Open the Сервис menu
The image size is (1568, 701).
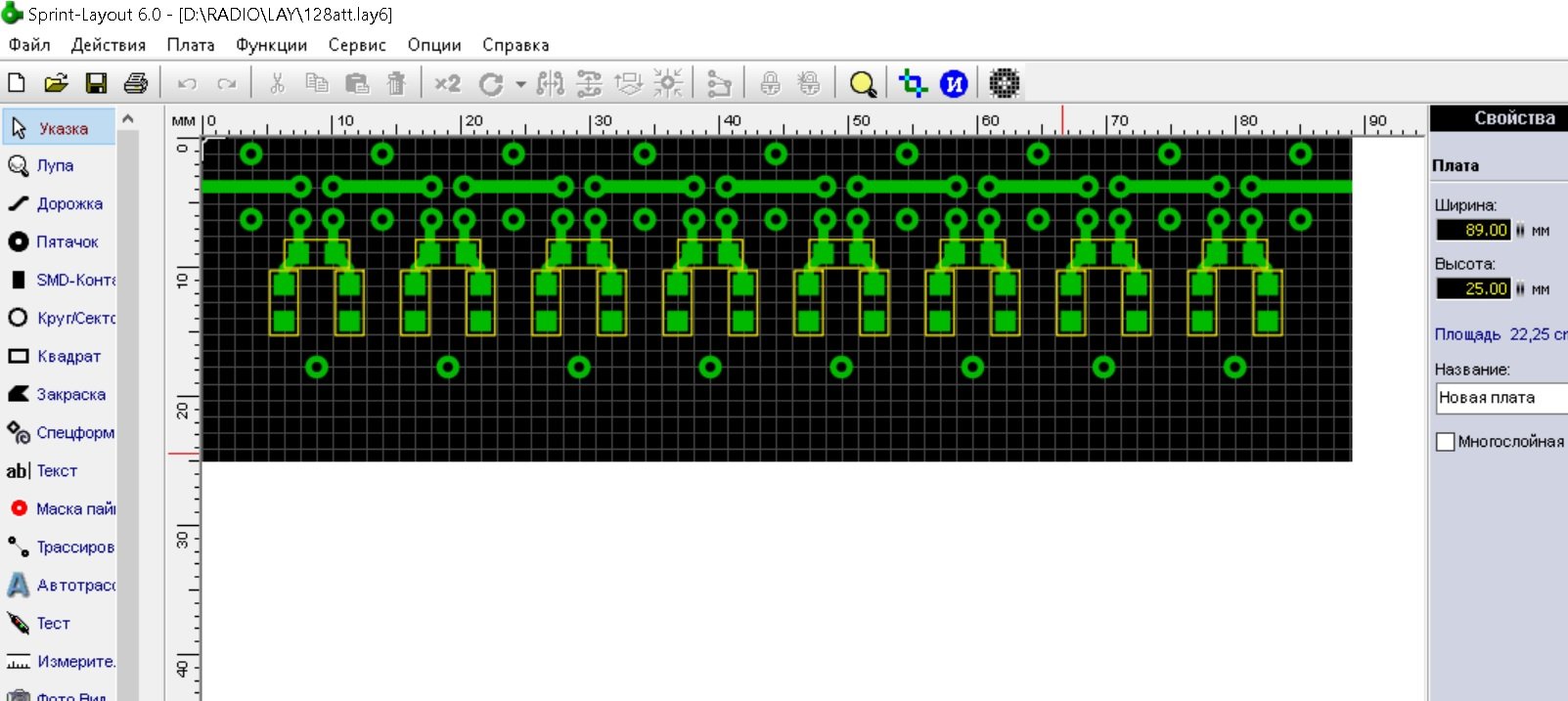point(357,45)
